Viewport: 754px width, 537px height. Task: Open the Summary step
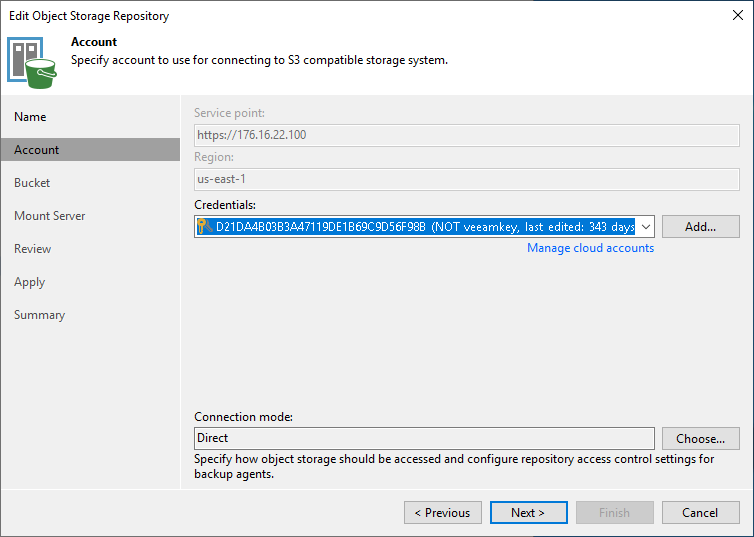39,315
